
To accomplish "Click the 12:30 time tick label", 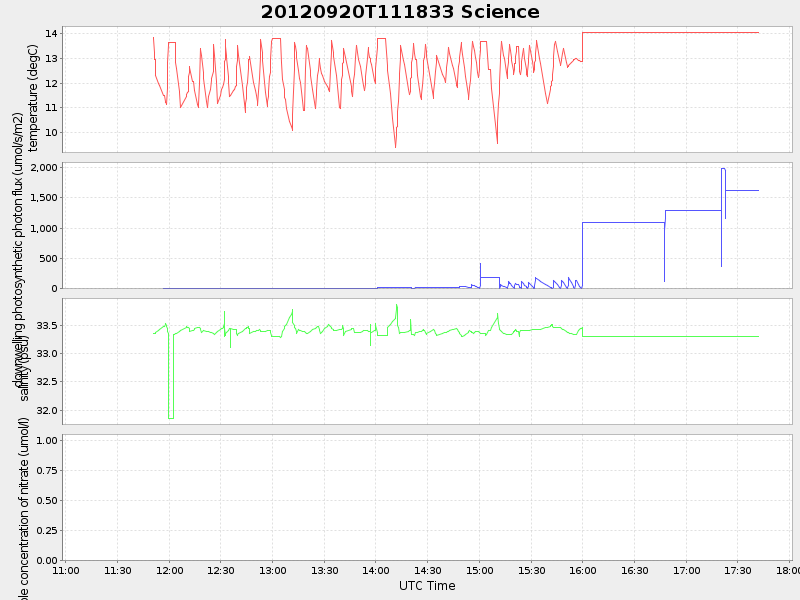I will [x=221, y=570].
